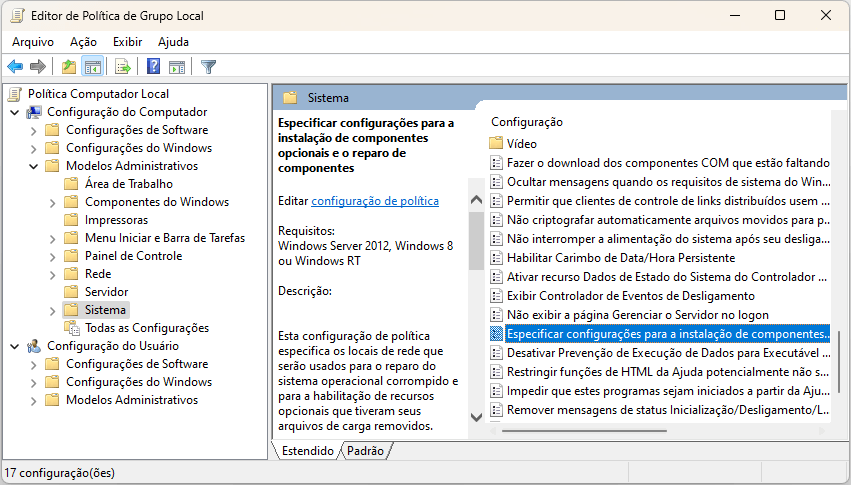Toggle the show/hide action pane icon
This screenshot has width=851, height=485.
tap(177, 67)
